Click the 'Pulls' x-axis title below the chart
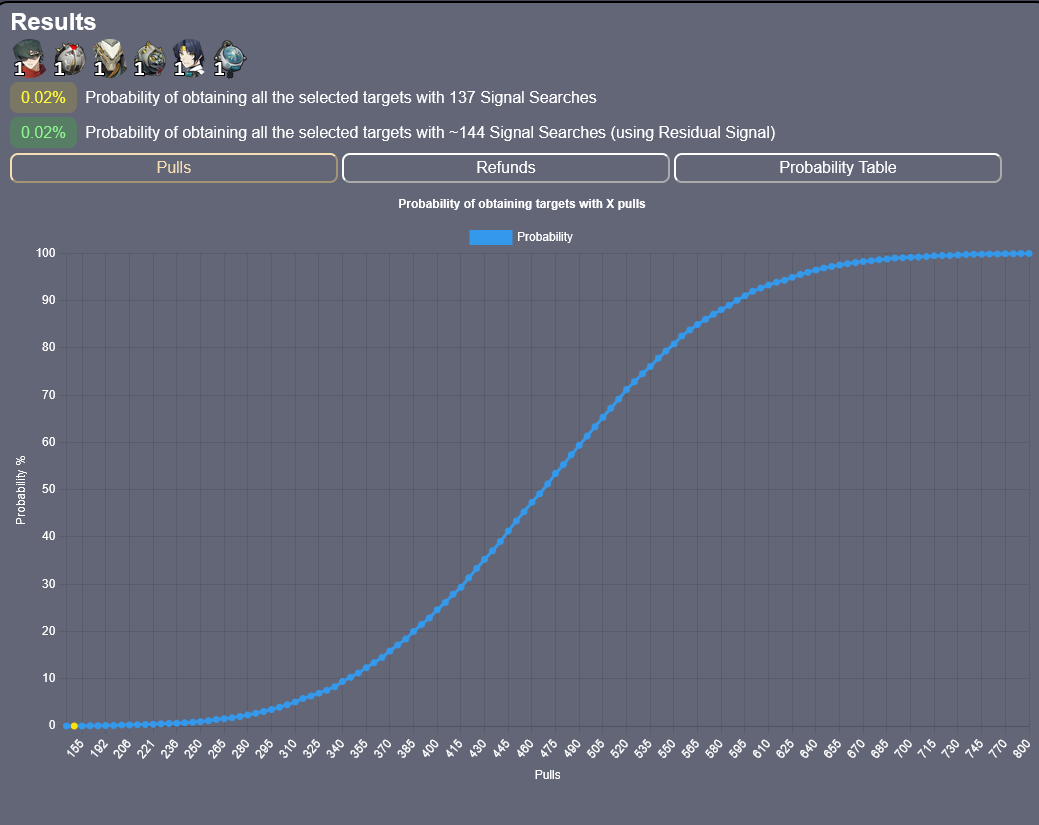This screenshot has height=825, width=1039. click(547, 775)
